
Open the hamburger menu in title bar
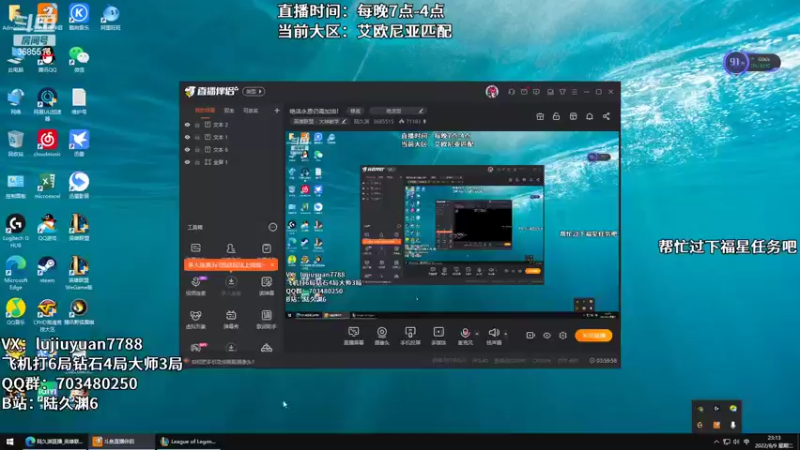(574, 92)
